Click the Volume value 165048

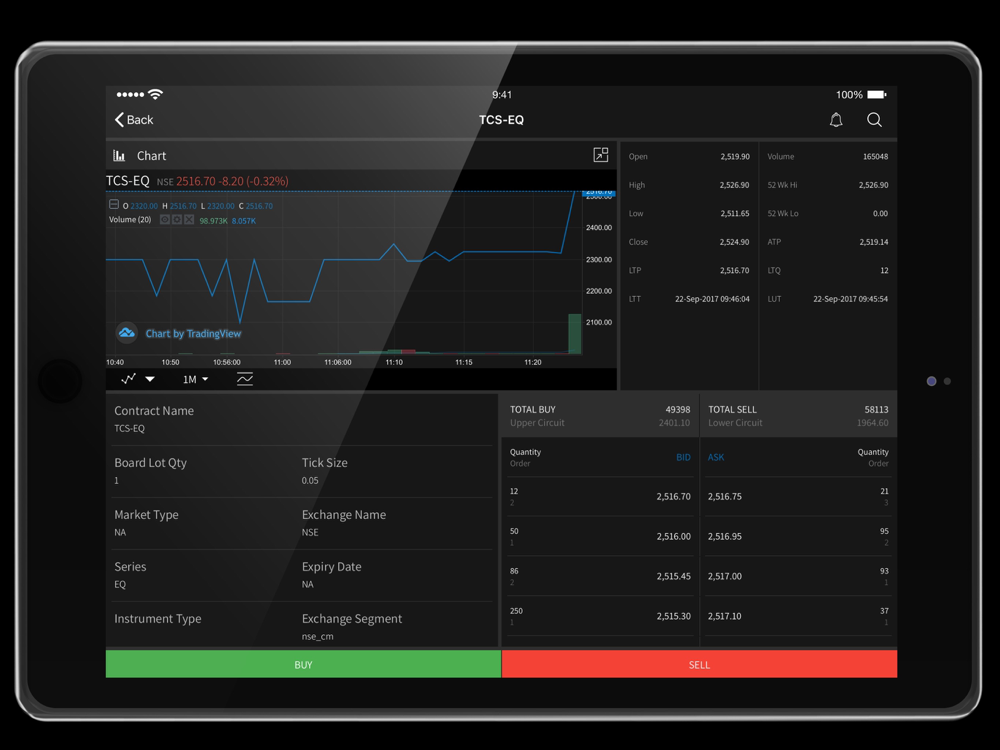[875, 156]
